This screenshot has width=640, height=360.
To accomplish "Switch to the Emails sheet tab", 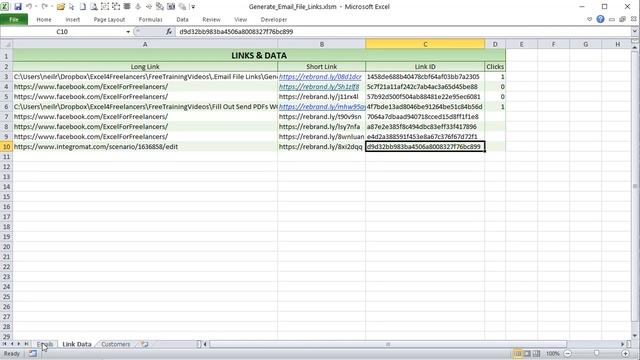I will point(45,344).
